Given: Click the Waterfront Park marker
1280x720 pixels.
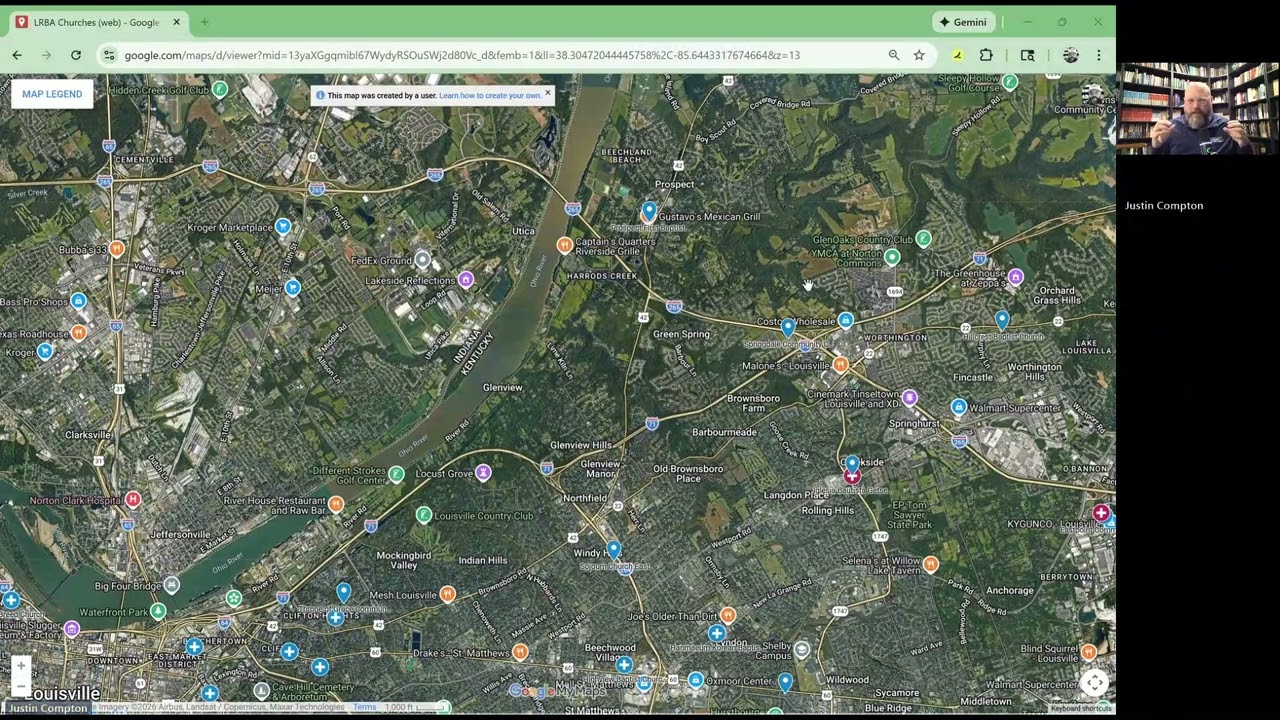Looking at the screenshot, I should pyautogui.click(x=158, y=611).
